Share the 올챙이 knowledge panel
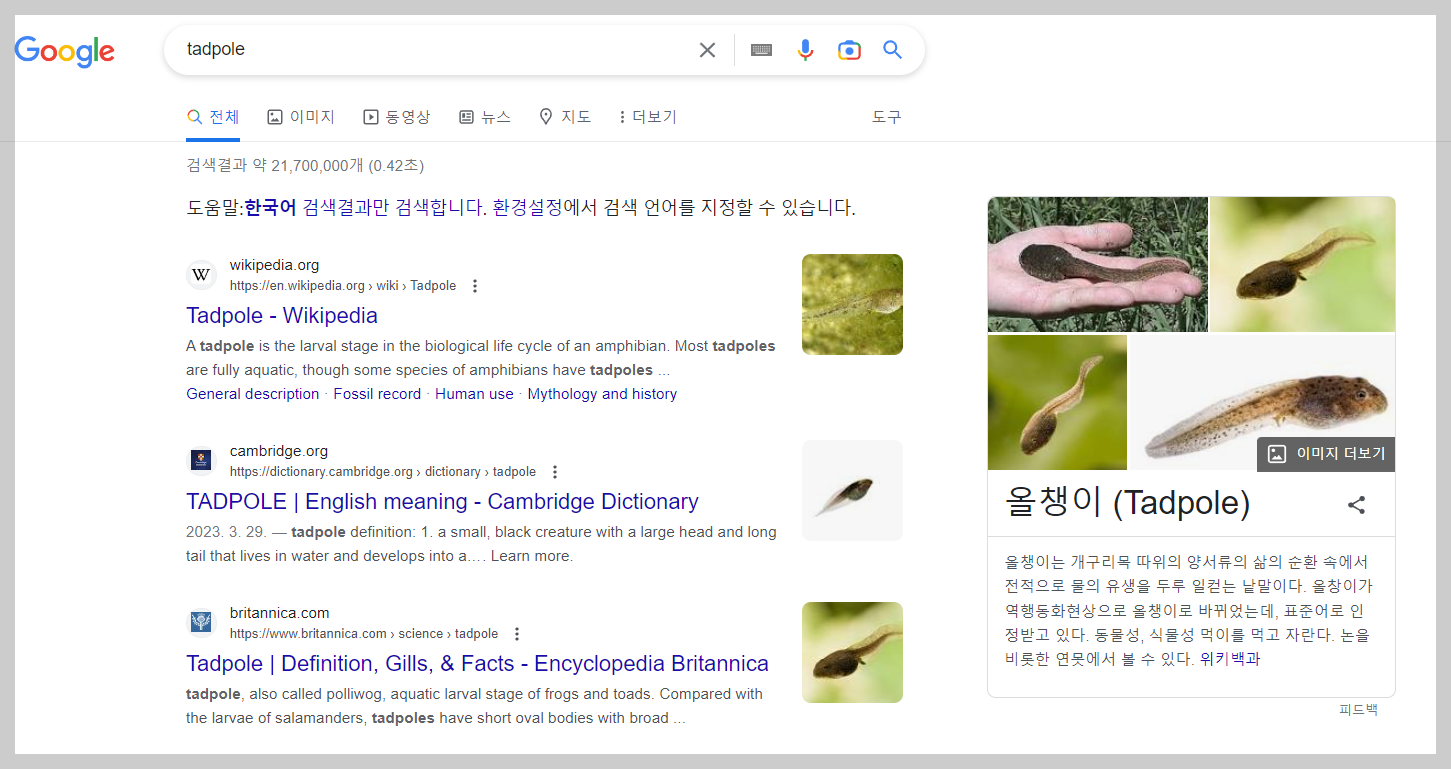1451x769 pixels. coord(1356,505)
